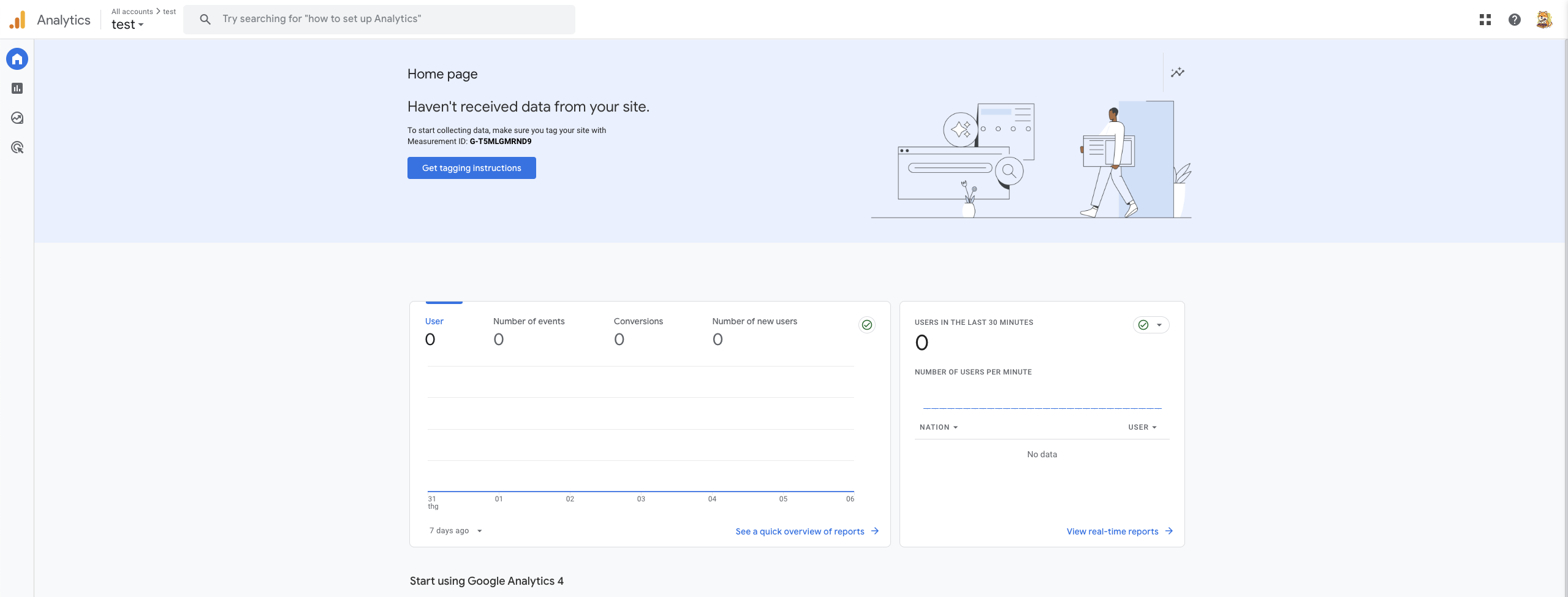Open the Help question mark icon
1568x597 pixels.
coord(1515,20)
